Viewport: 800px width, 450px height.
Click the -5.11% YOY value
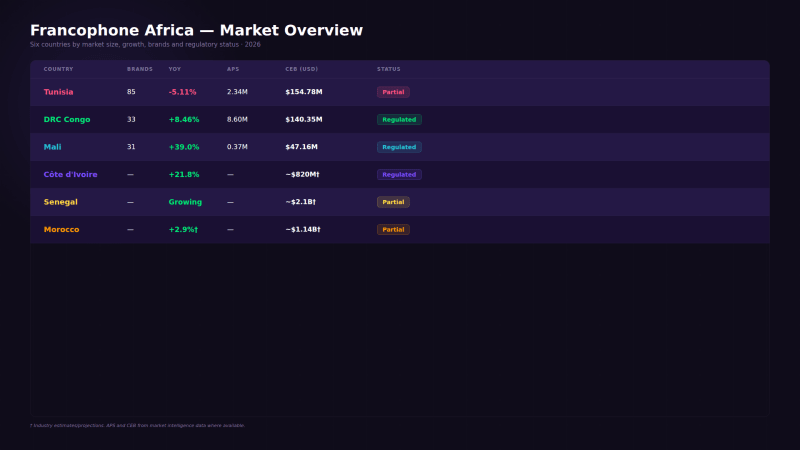[182, 92]
